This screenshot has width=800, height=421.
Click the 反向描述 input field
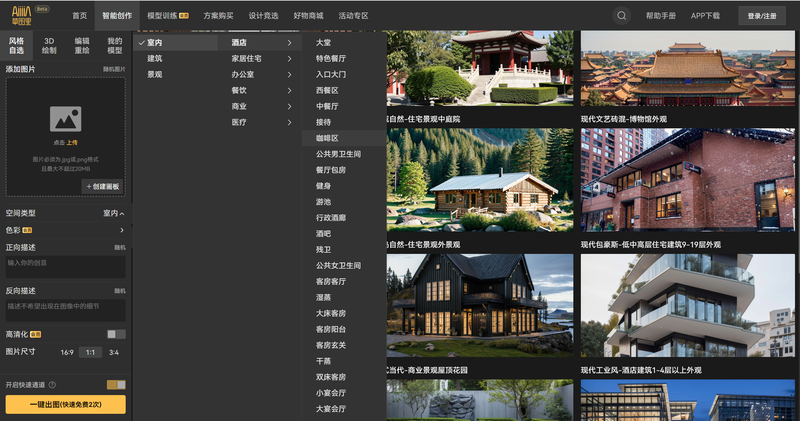coord(65,310)
